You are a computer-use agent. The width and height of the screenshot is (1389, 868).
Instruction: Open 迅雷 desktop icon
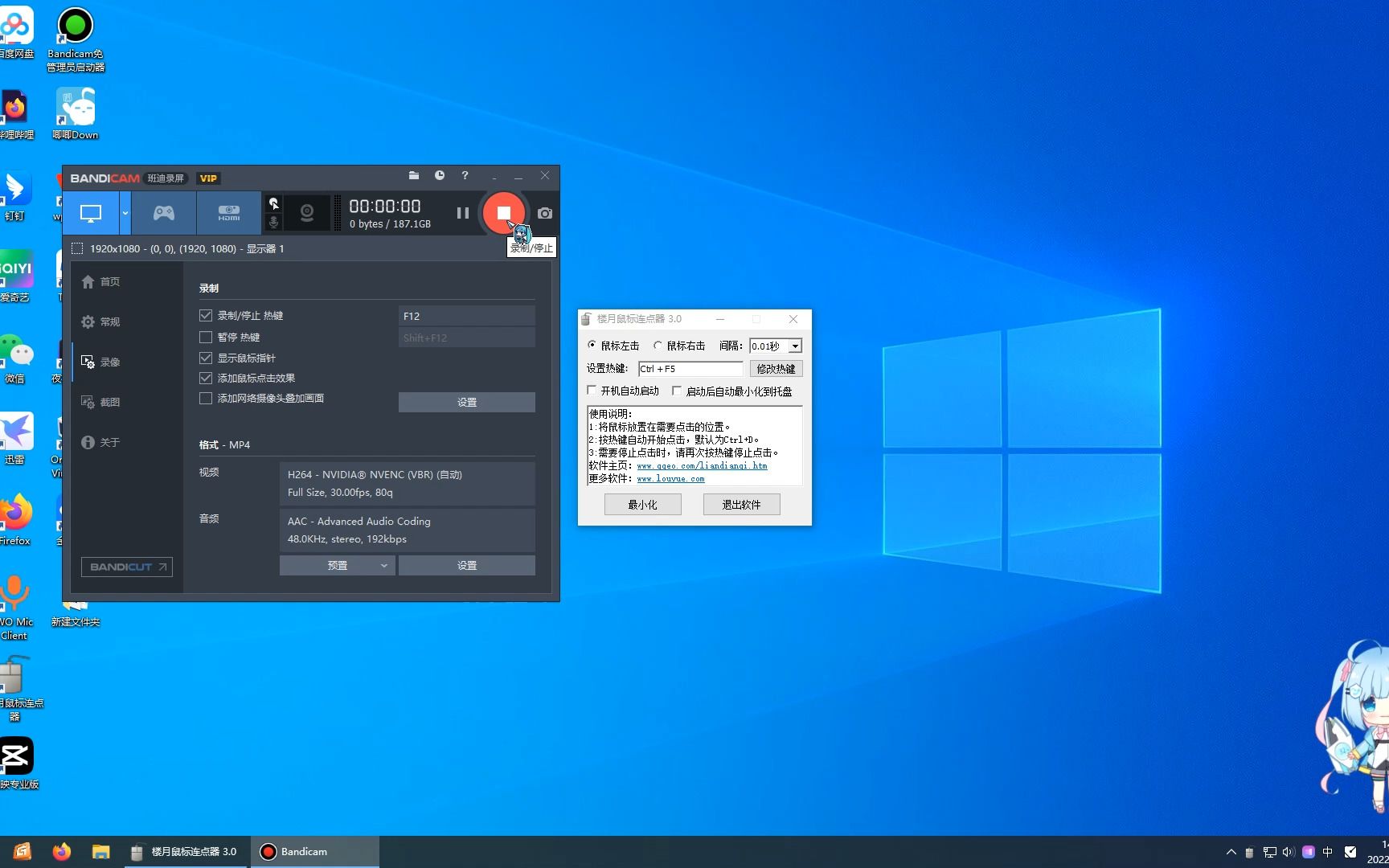16,439
